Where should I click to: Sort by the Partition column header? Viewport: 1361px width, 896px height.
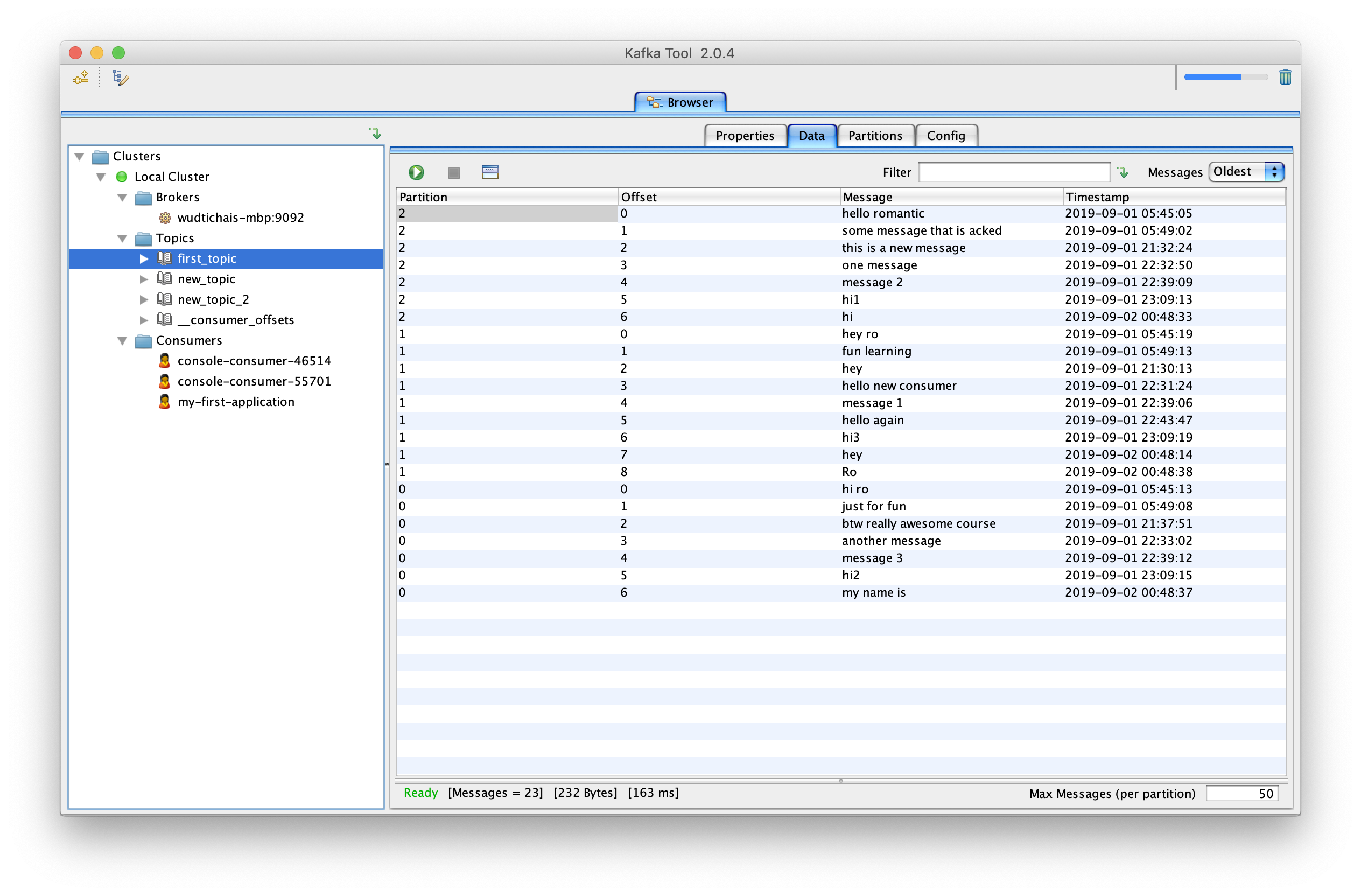(507, 197)
